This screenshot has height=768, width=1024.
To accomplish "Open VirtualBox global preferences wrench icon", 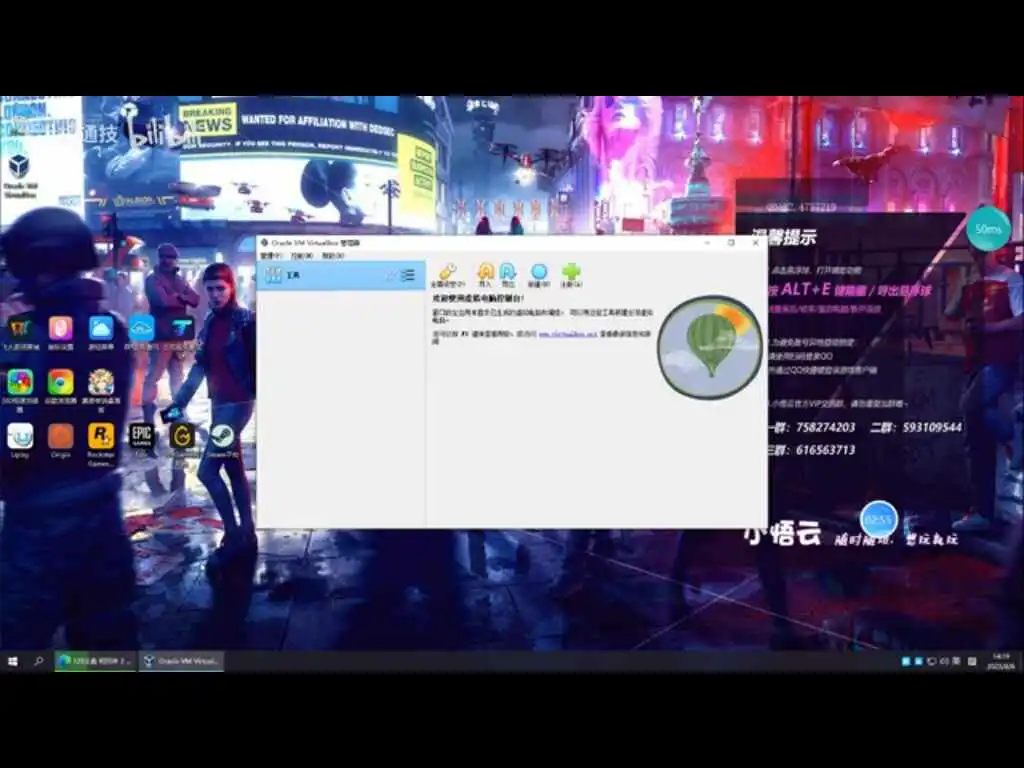I will (x=448, y=274).
